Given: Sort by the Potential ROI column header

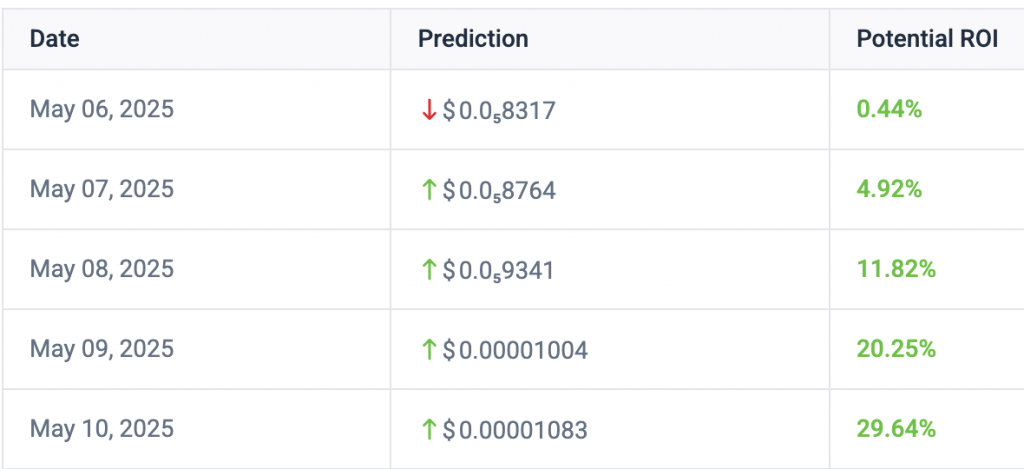Looking at the screenshot, I should 927,39.
